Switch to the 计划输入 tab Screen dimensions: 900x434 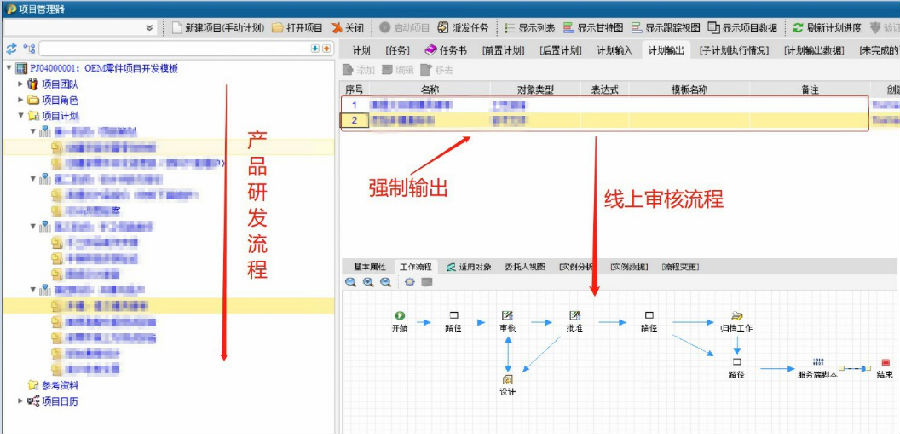(x=616, y=50)
